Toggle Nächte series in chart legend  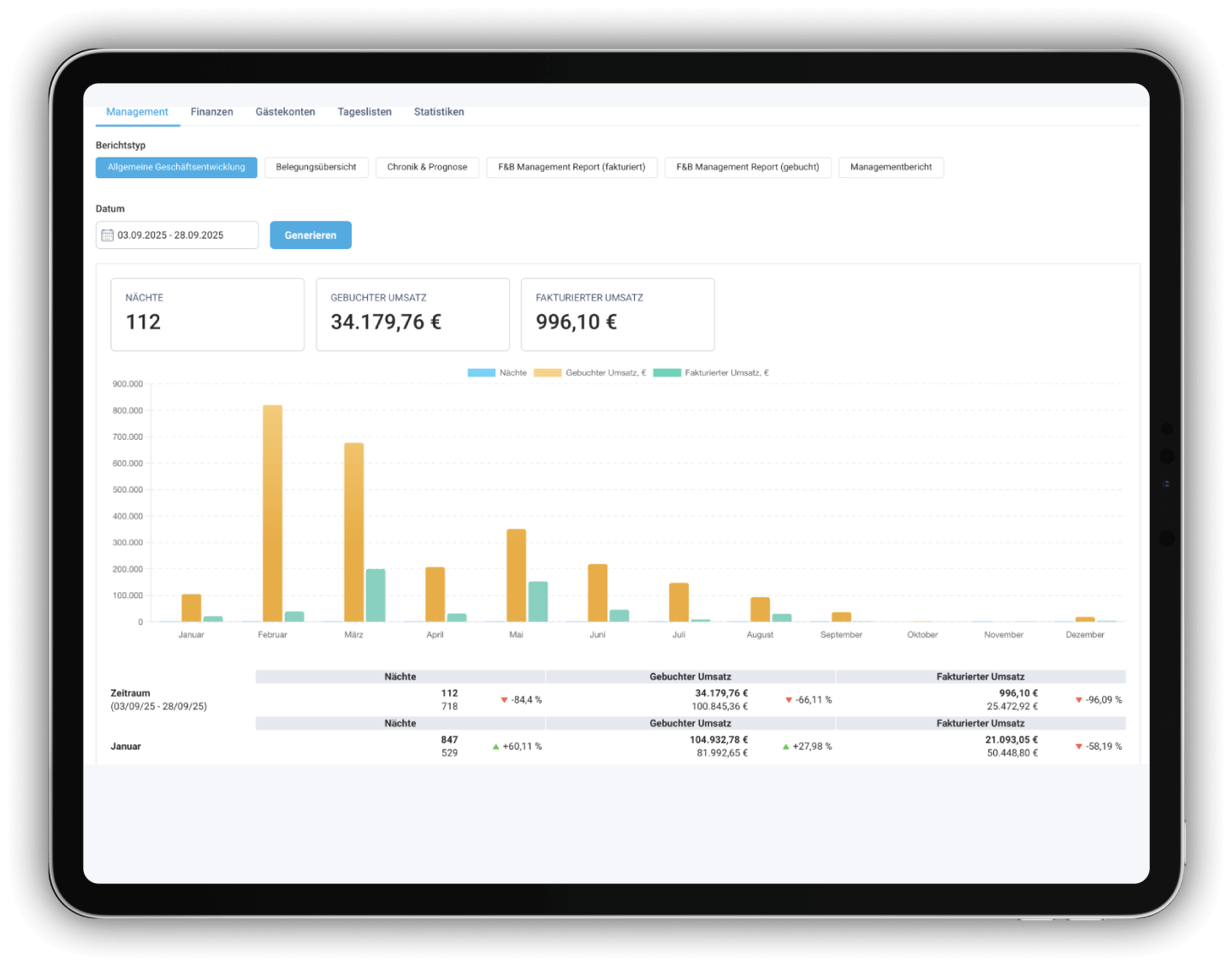click(497, 373)
